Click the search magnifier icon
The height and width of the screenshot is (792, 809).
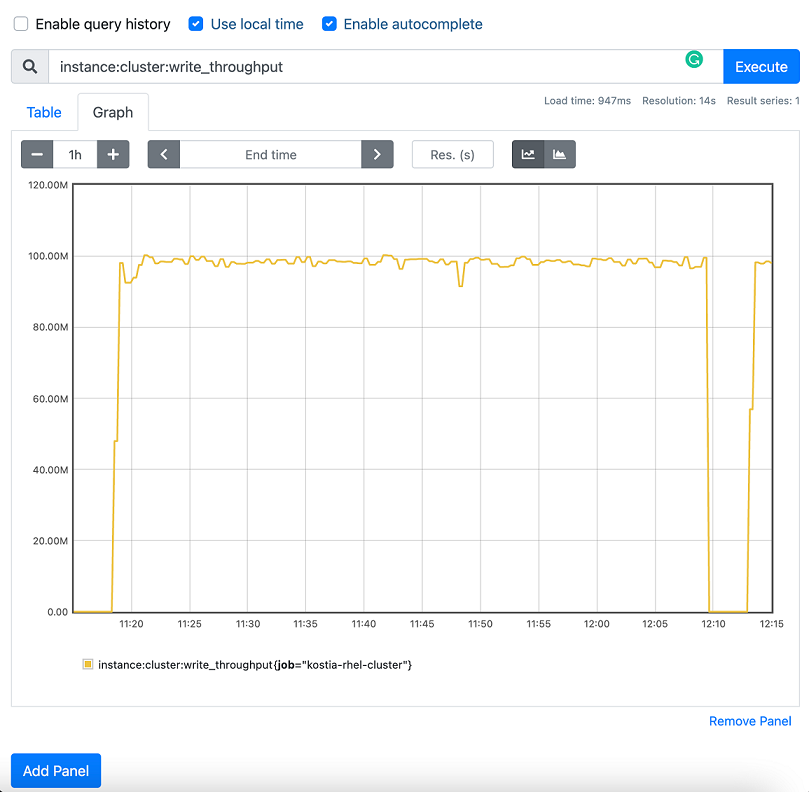tap(30, 67)
